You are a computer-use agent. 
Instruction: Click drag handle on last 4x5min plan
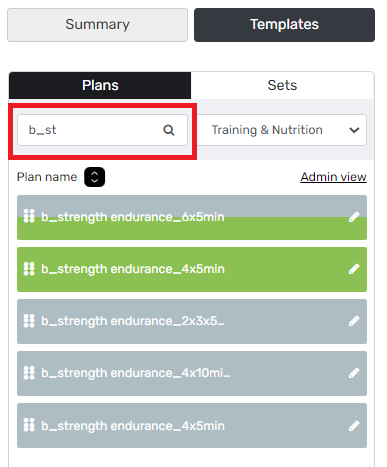pos(29,425)
